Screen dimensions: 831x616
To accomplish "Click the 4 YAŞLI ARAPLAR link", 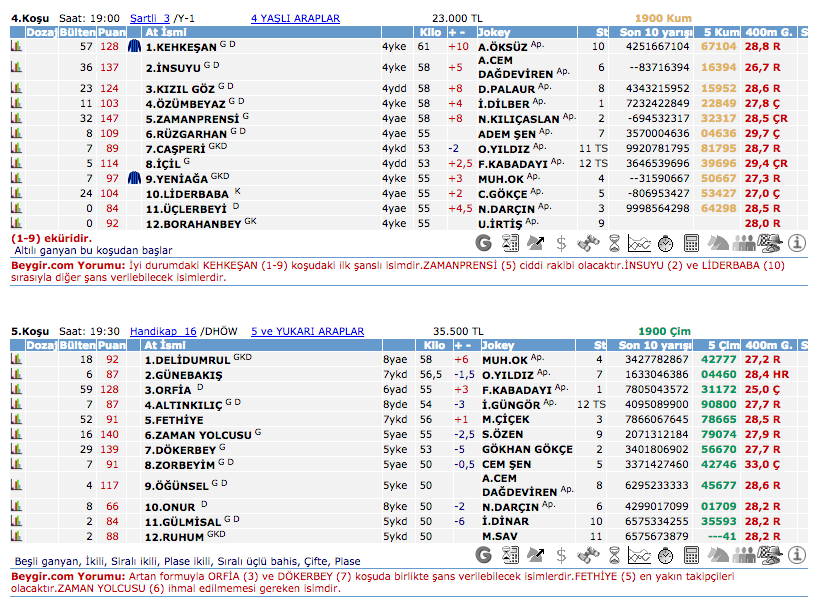I will click(x=295, y=18).
